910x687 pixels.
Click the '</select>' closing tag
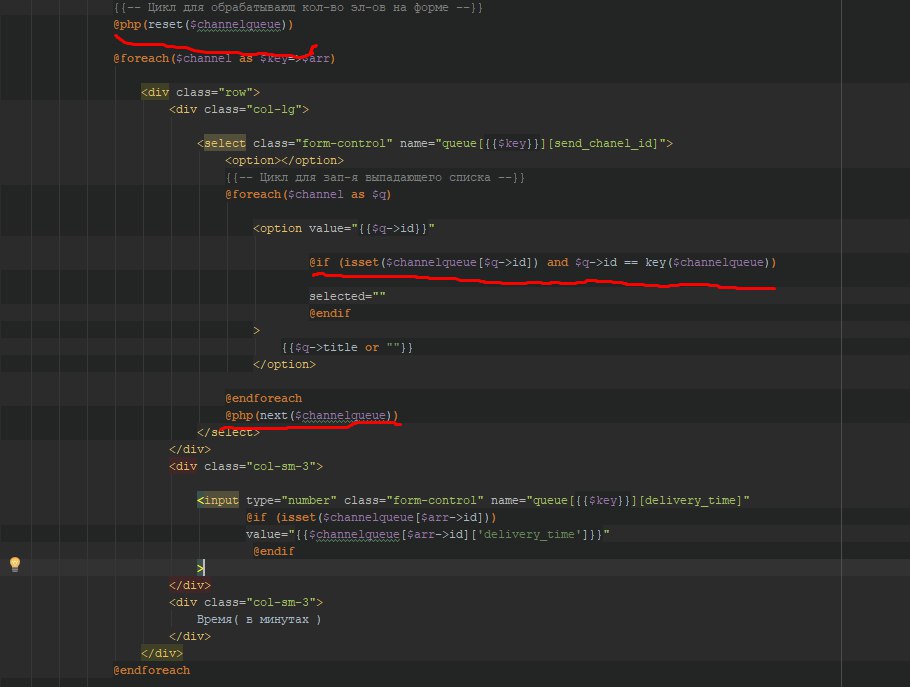click(x=228, y=432)
